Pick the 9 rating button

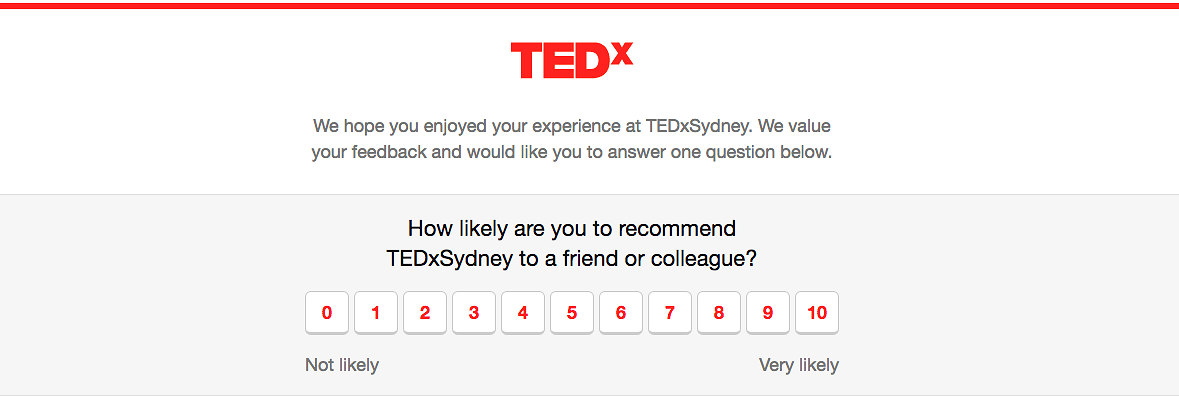[768, 313]
